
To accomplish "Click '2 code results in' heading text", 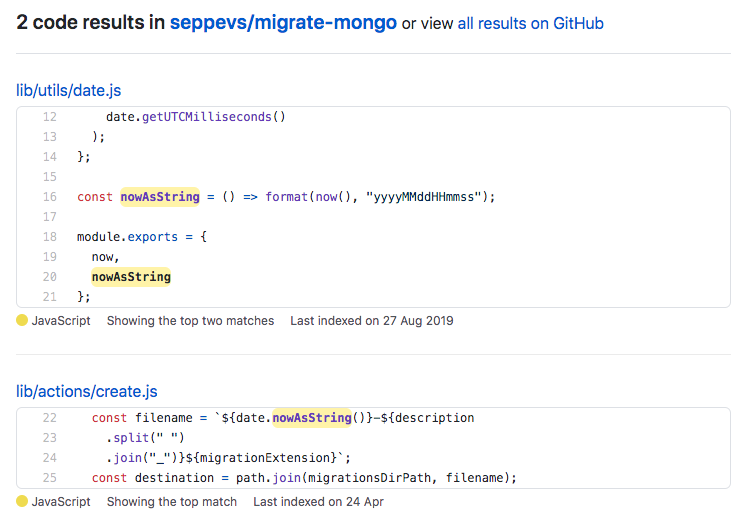I will [x=90, y=22].
